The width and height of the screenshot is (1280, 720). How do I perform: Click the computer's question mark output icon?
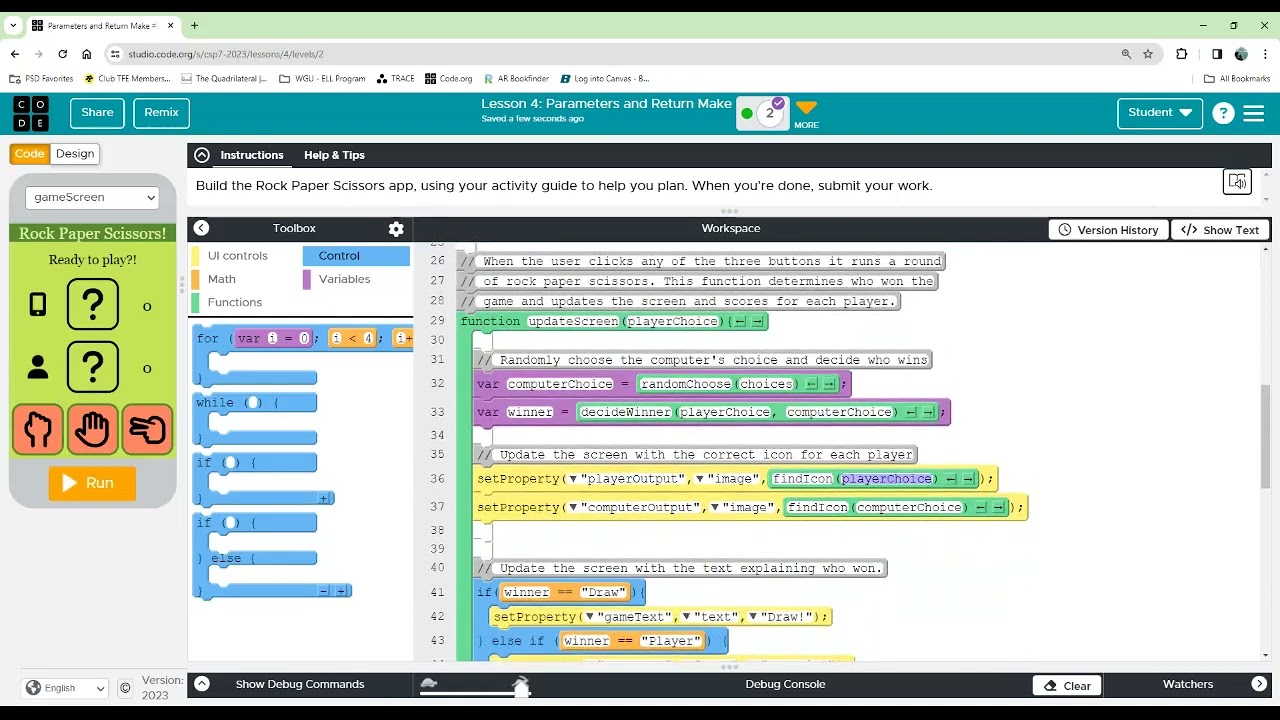[x=93, y=305]
